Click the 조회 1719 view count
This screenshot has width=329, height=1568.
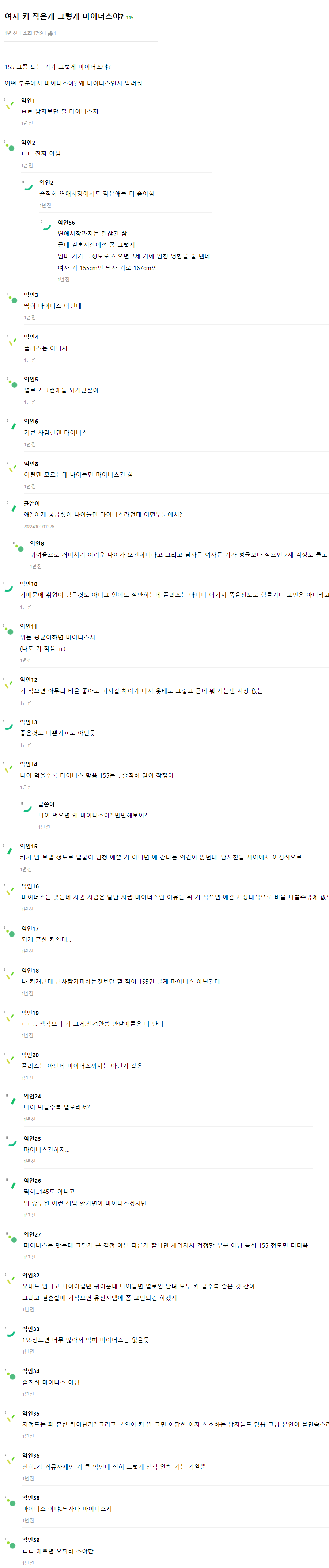point(33,34)
